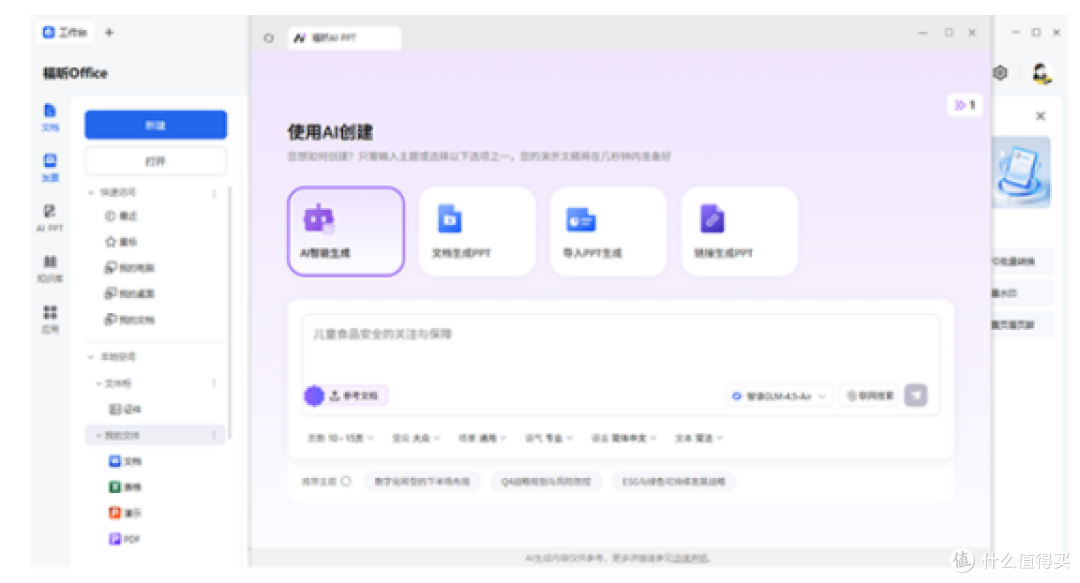The image size is (1080, 583).
Task: Click the 打开 button
Action: pyautogui.click(x=156, y=161)
